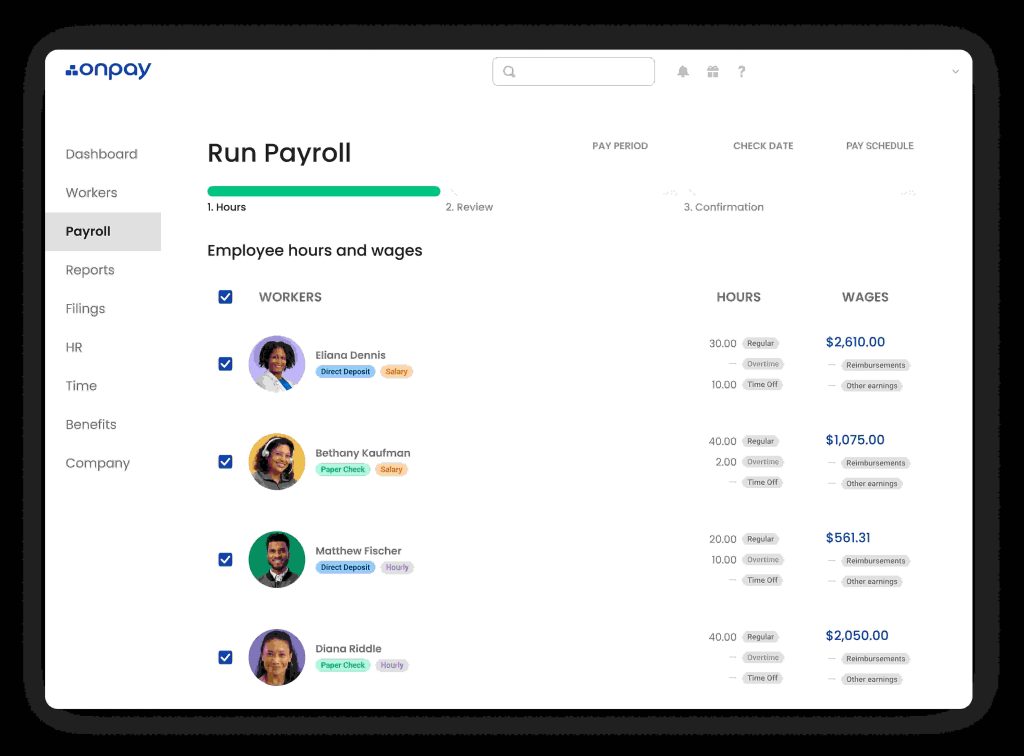
Task: Click the $561.31 wage amount
Action: point(848,538)
